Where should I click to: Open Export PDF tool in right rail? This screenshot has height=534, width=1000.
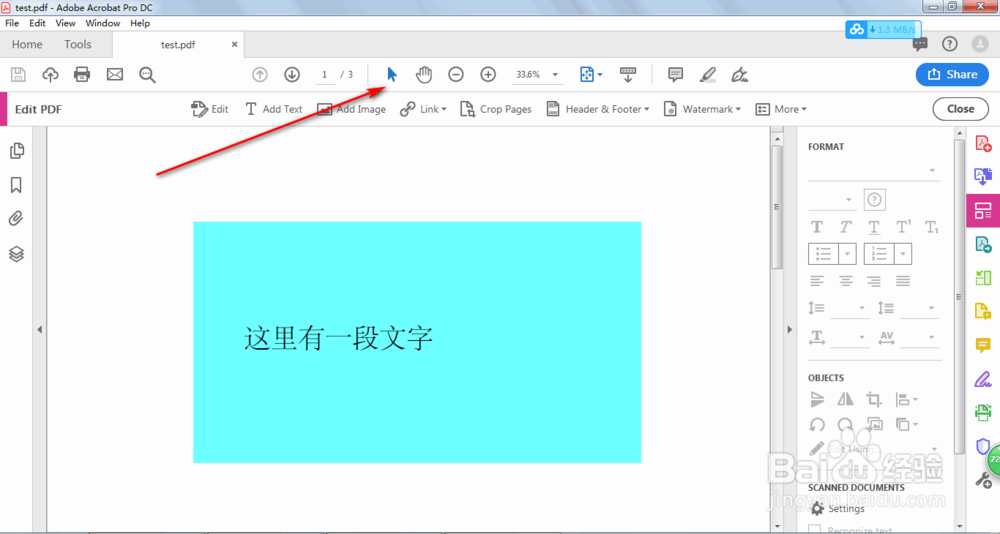(983, 176)
